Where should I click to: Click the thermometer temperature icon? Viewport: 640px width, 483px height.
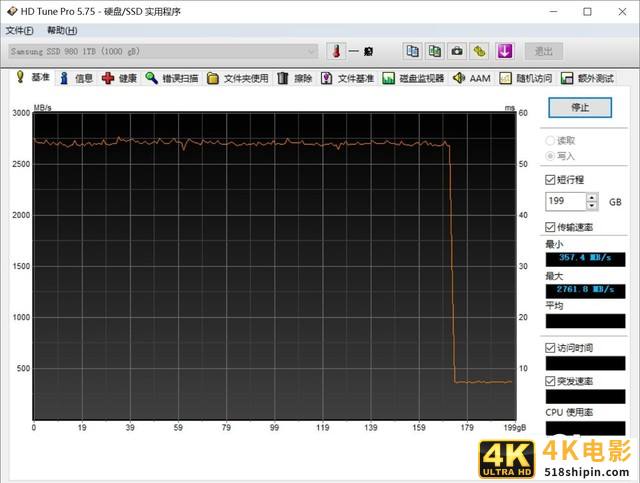coord(336,51)
